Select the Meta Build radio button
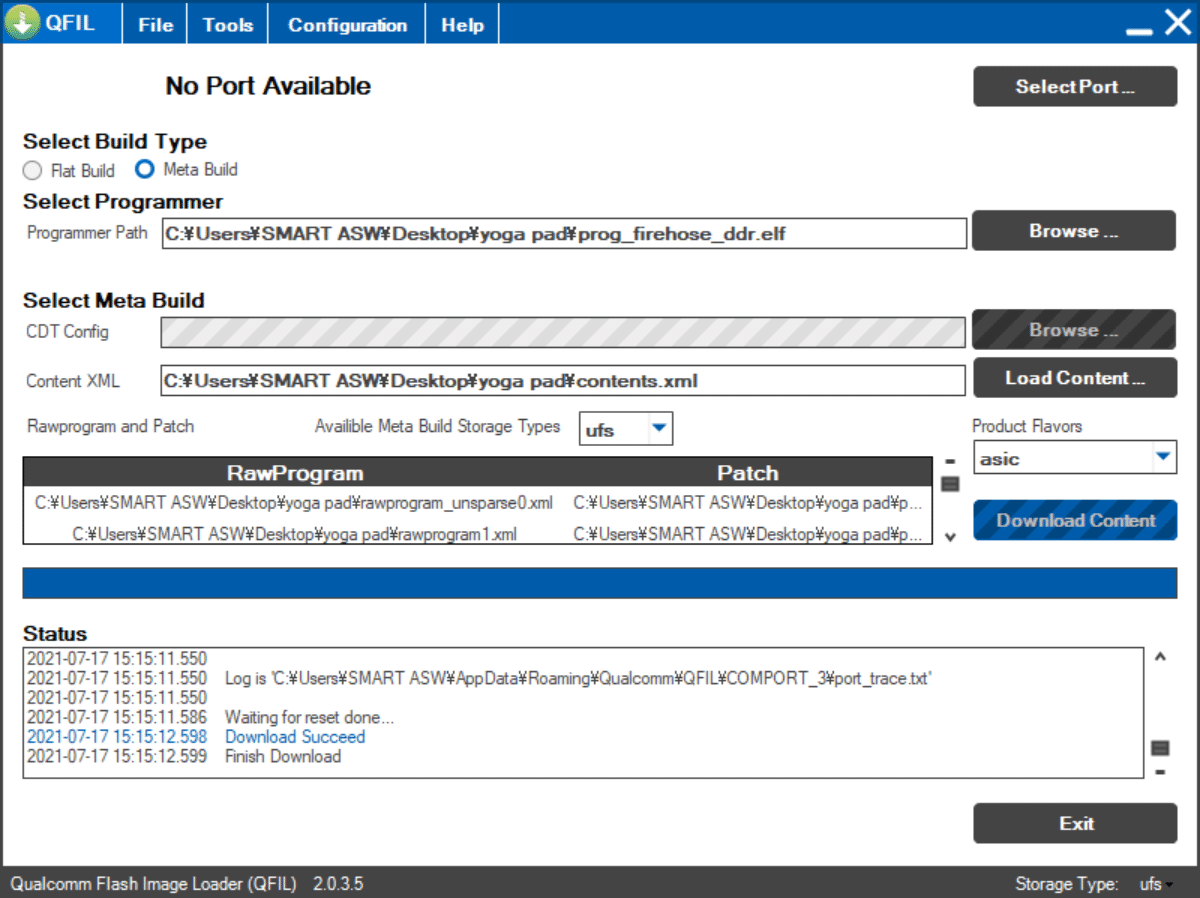The height and width of the screenshot is (898, 1200). point(145,170)
